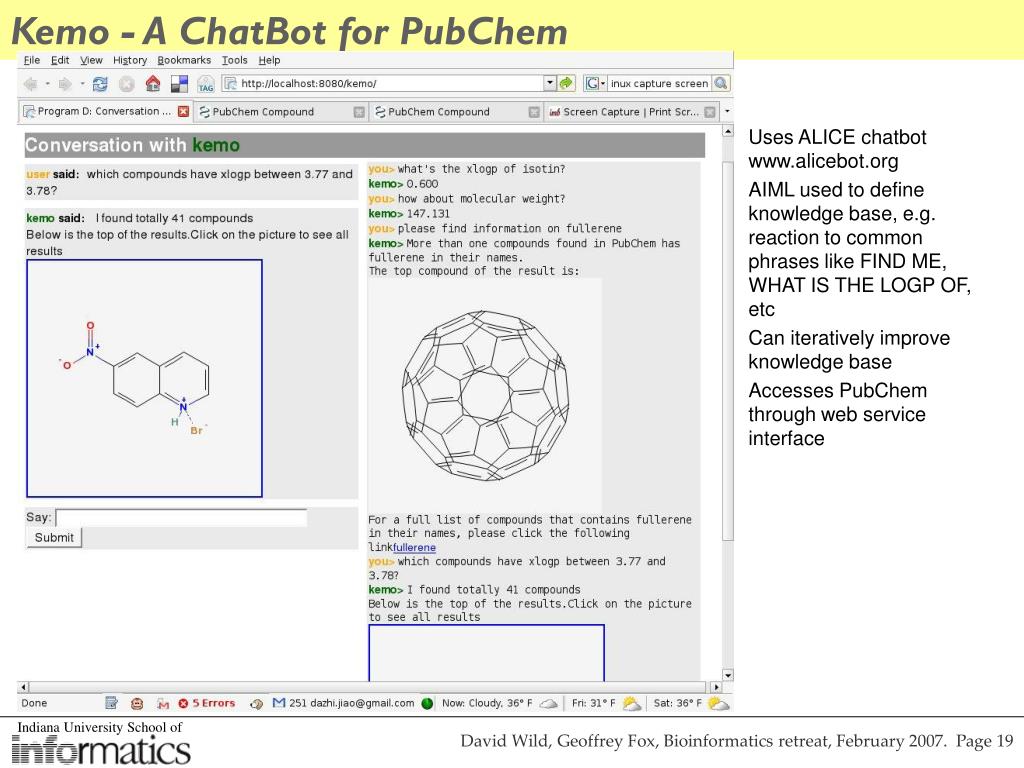Click the 'kemo> 147.131' reply line

pos(409,214)
